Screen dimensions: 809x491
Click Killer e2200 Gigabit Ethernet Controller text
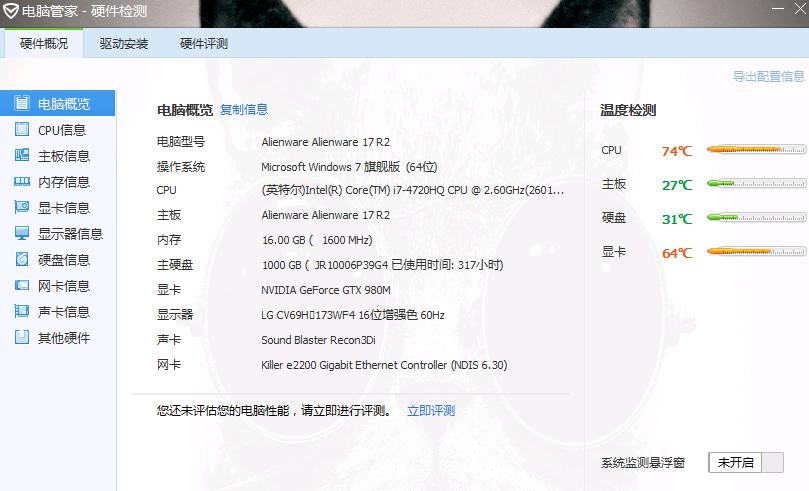click(x=384, y=365)
